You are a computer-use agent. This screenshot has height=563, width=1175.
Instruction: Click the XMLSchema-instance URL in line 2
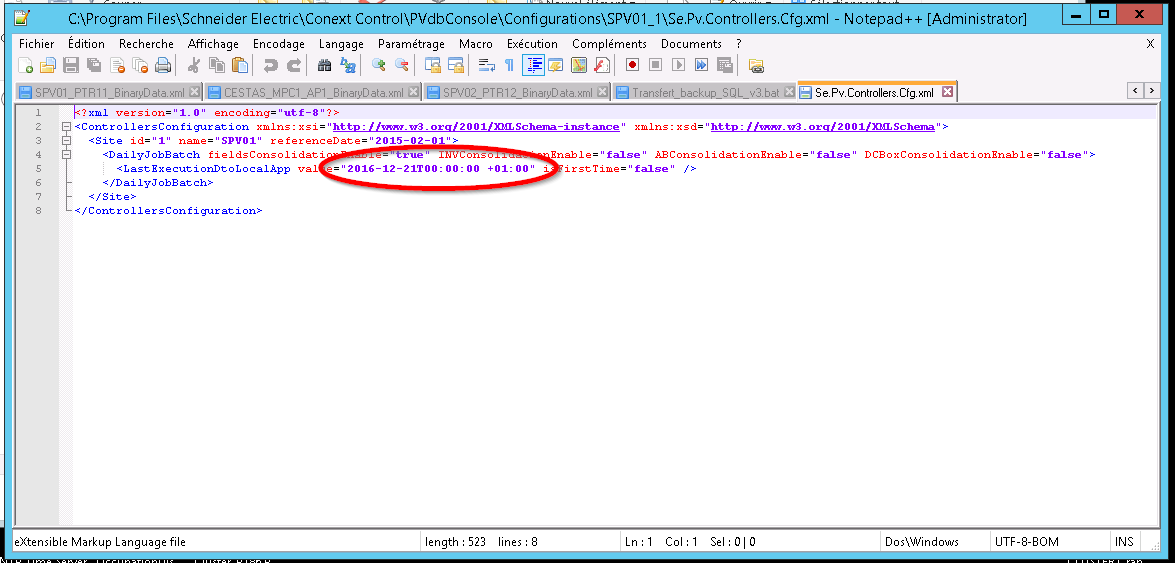[x=478, y=127]
